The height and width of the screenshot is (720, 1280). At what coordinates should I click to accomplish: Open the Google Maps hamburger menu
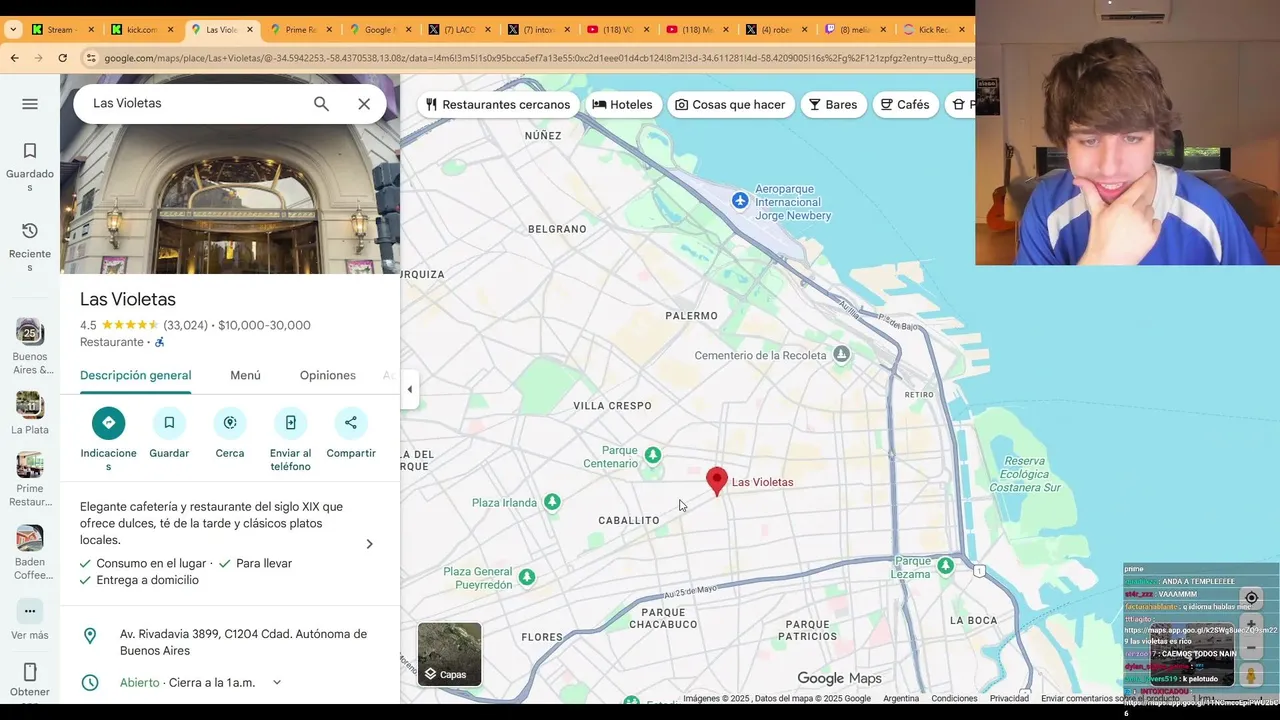[x=30, y=104]
